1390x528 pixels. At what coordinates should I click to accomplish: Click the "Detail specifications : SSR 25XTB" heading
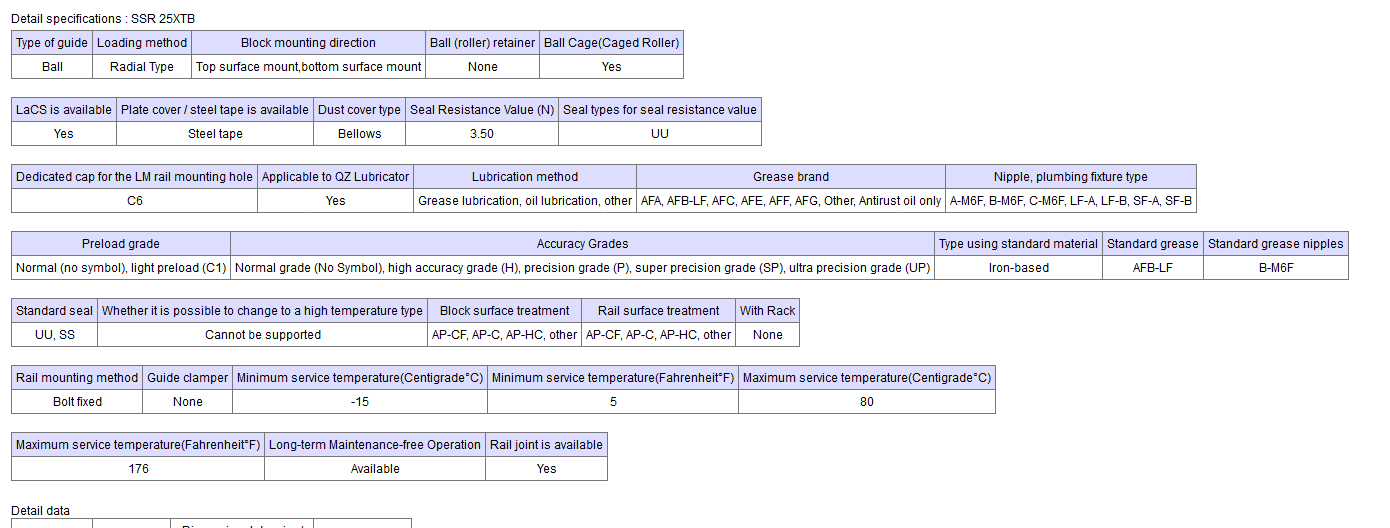coord(104,19)
